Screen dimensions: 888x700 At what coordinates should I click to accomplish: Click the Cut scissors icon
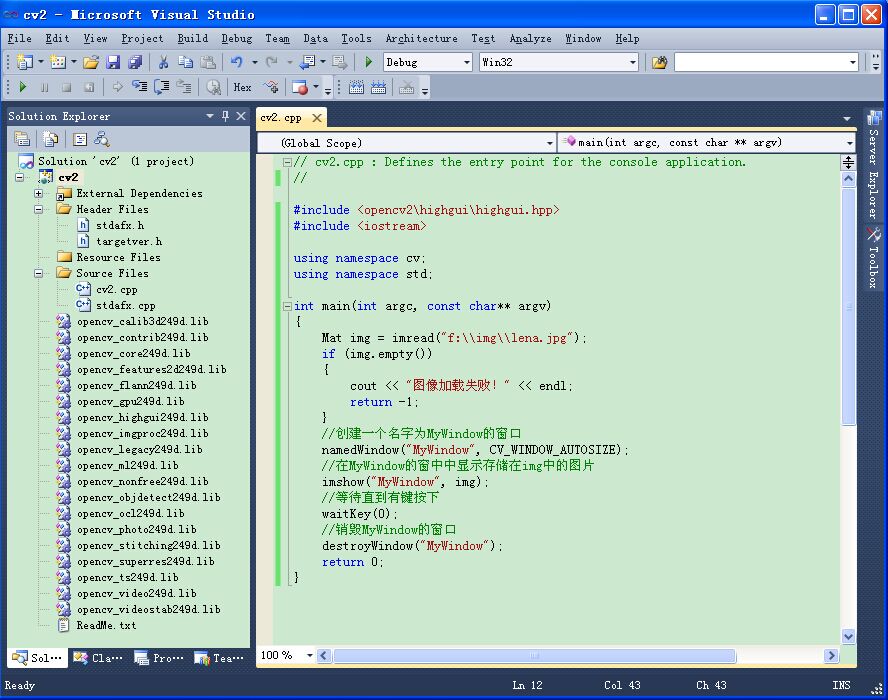(x=164, y=62)
